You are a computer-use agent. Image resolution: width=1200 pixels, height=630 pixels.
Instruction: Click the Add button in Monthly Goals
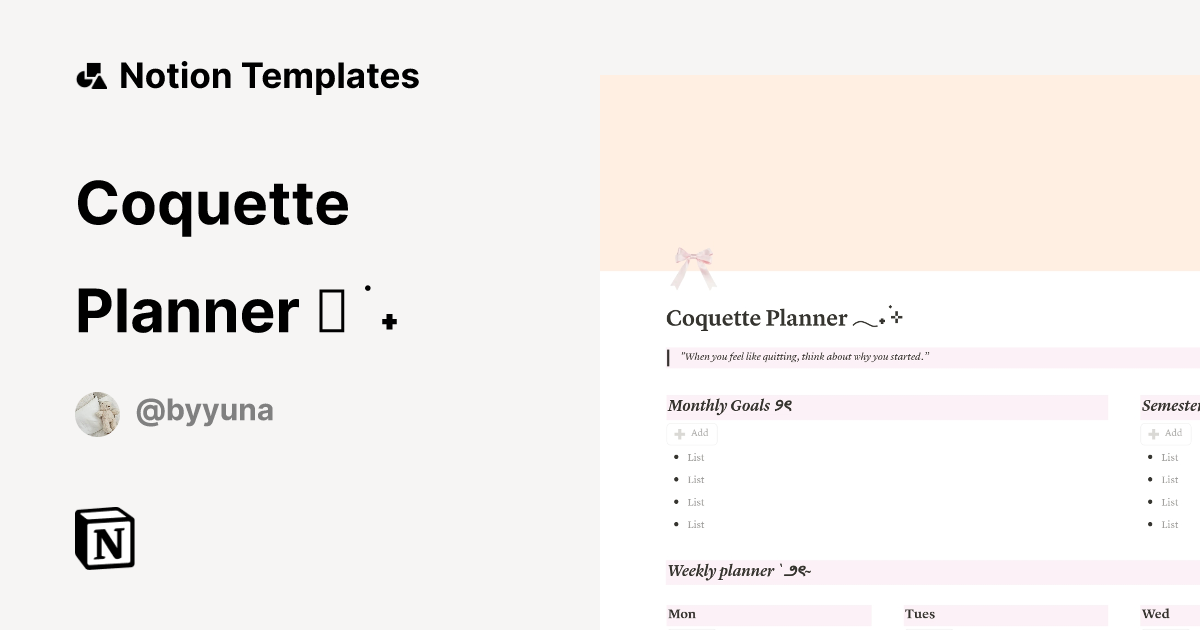pyautogui.click(x=691, y=433)
